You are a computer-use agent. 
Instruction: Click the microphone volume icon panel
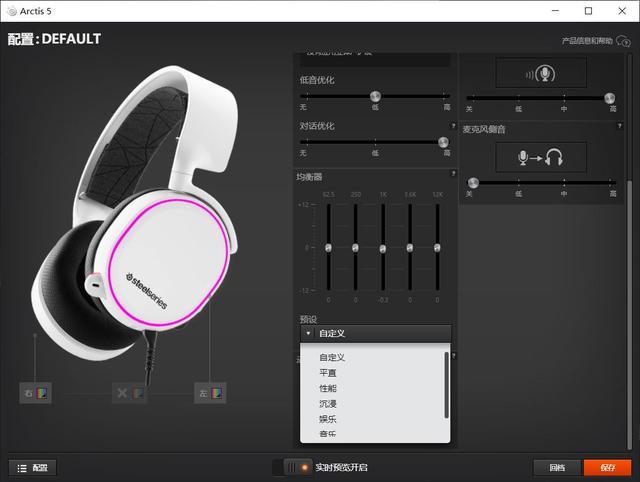(541, 73)
